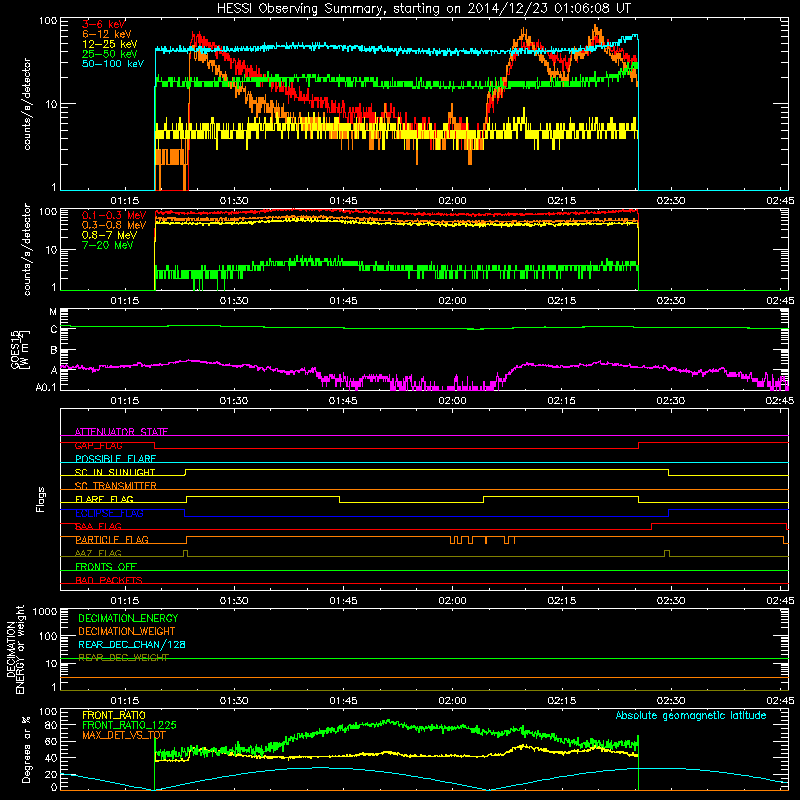Click the 'DECIMATION_WEIGHT' legend label
Viewport: 800px width, 800px height.
[127, 631]
